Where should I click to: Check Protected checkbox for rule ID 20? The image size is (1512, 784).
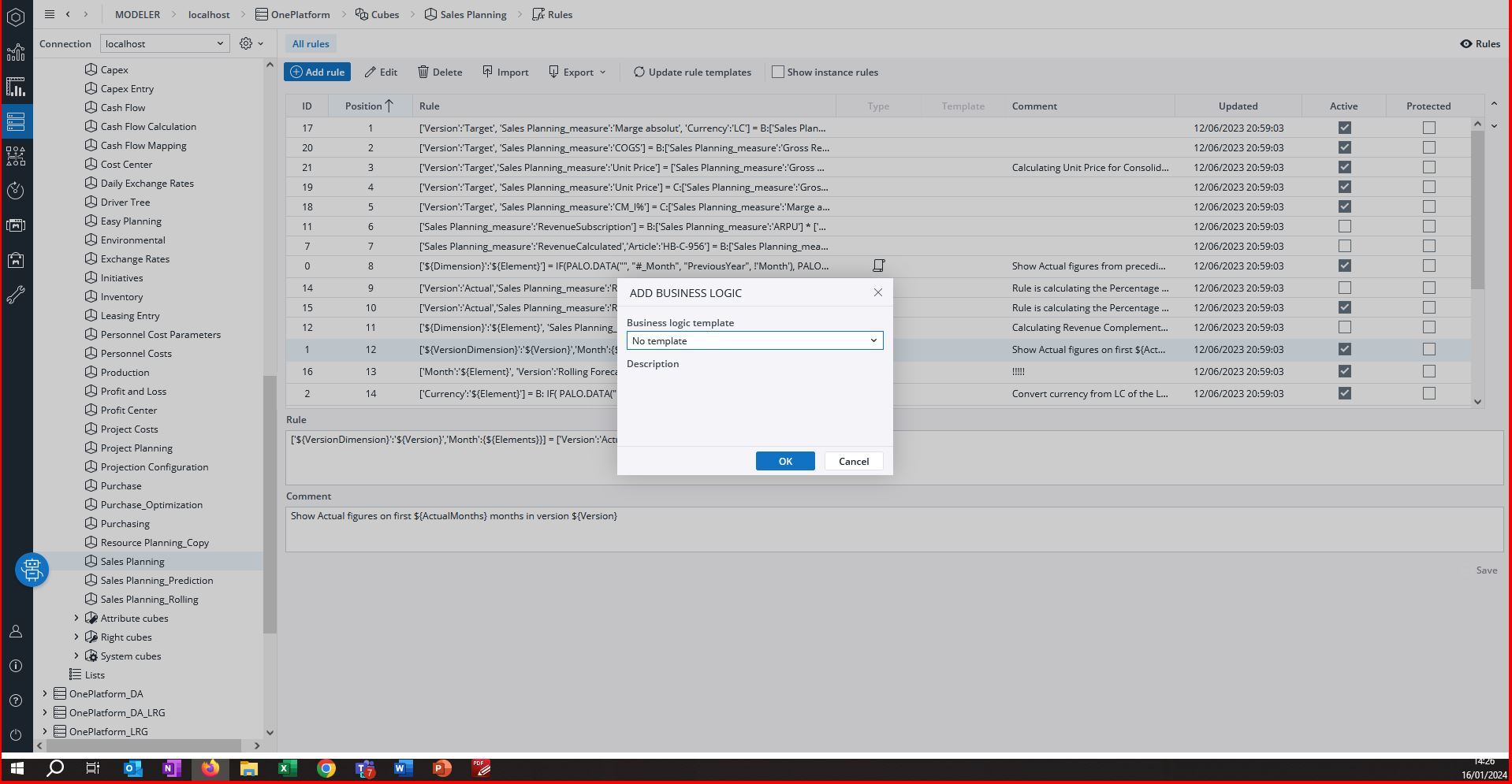(1428, 148)
